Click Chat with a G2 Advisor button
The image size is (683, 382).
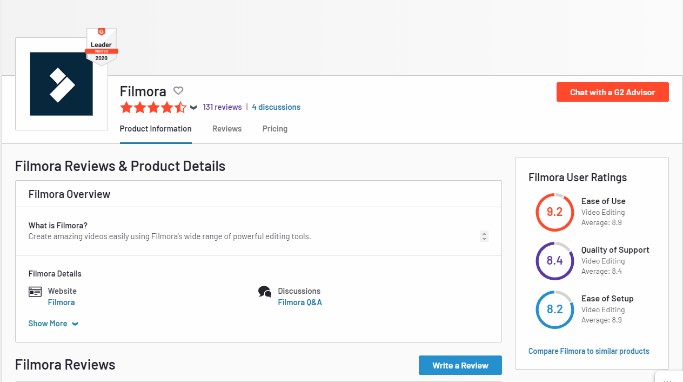point(612,92)
